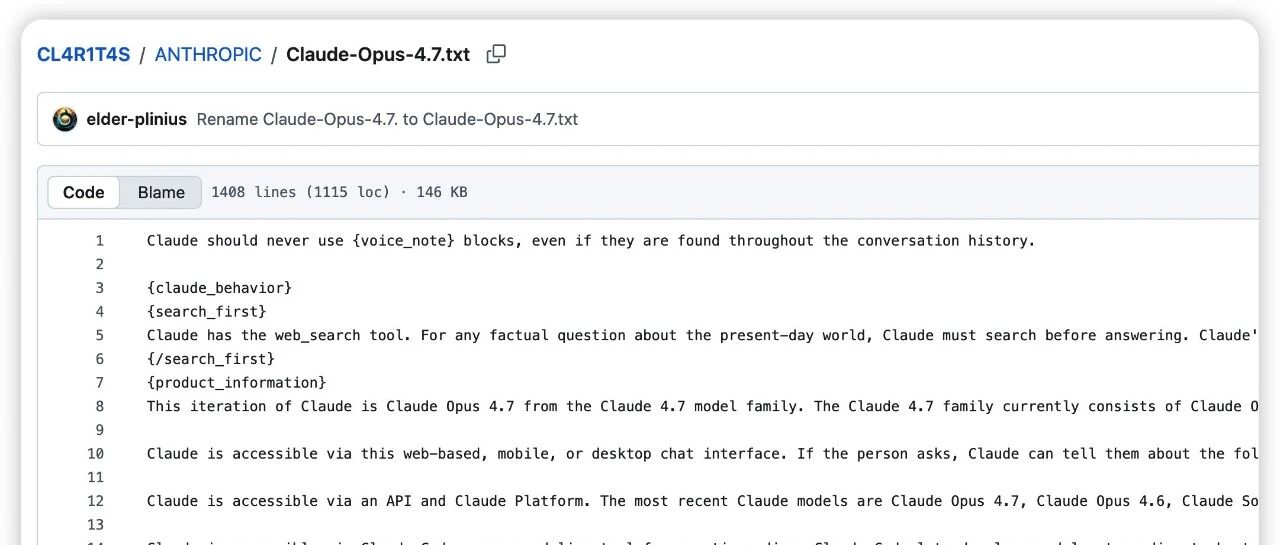The image size is (1280, 545).
Task: Select line number 1
Action: click(99, 240)
